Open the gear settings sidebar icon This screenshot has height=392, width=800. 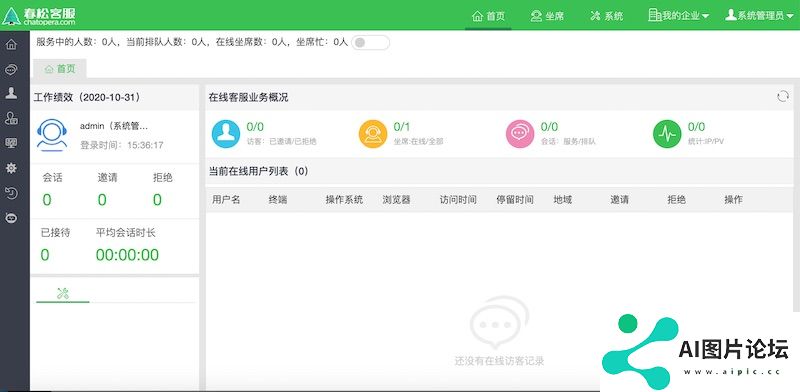coord(11,168)
